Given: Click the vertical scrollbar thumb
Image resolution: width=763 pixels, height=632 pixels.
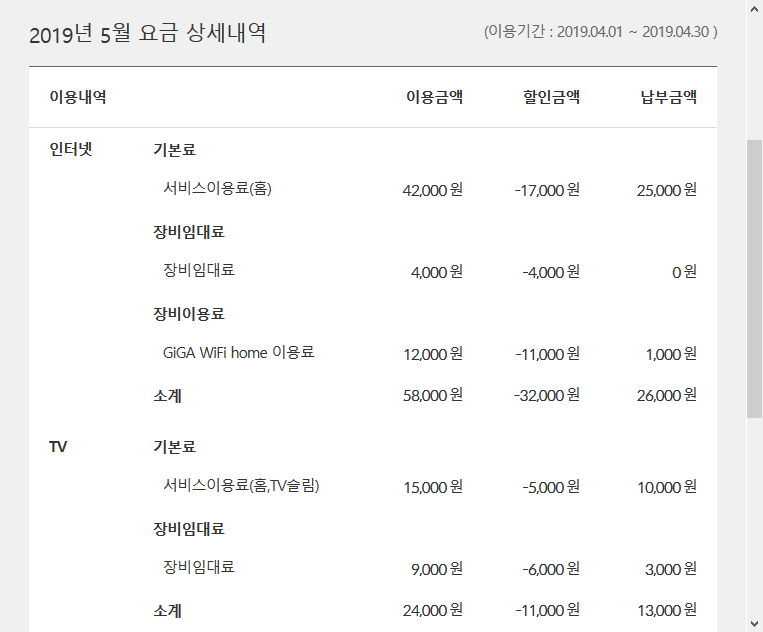Looking at the screenshot, I should click(754, 278).
